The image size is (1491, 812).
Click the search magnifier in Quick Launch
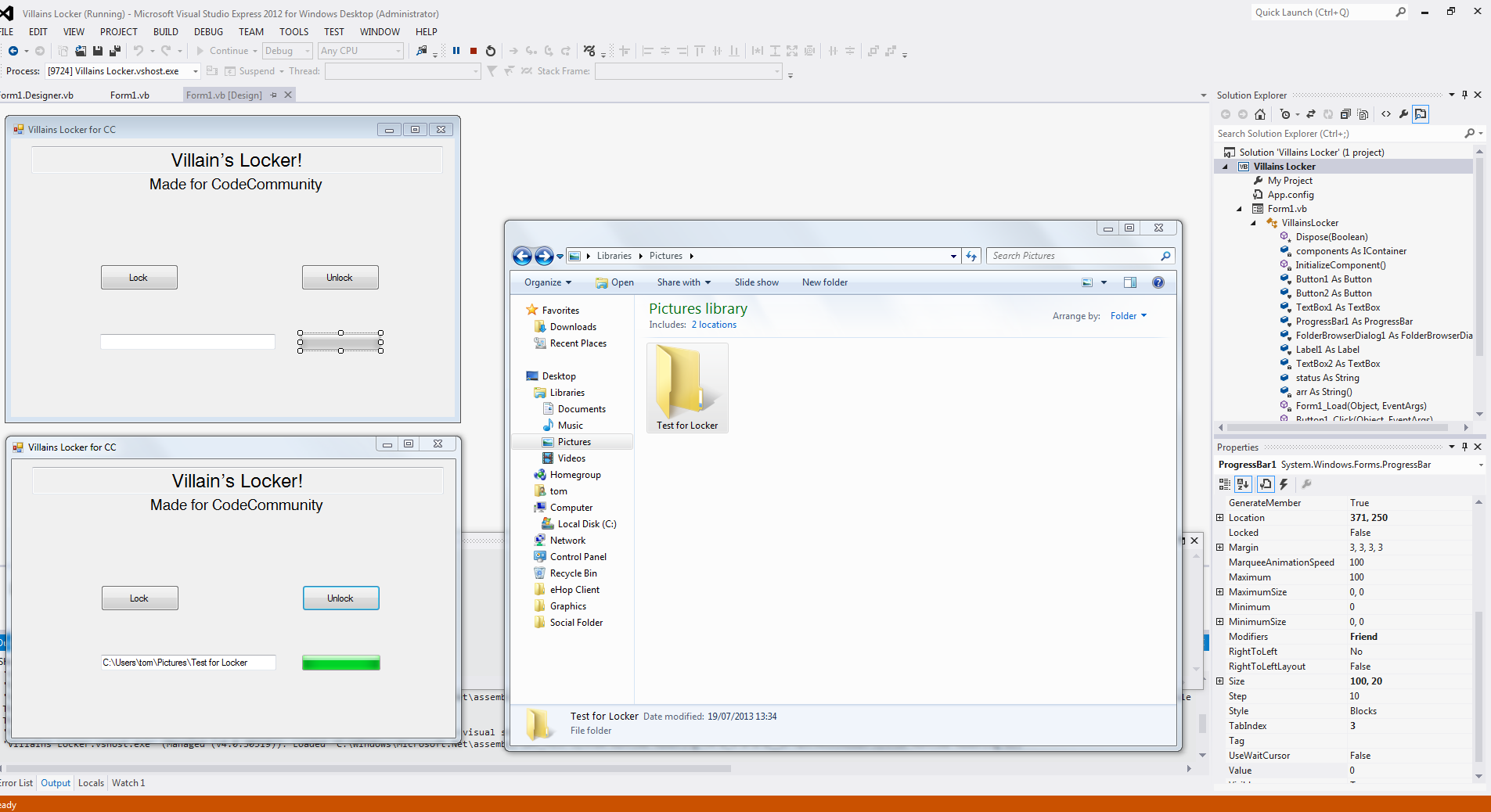pos(1401,12)
